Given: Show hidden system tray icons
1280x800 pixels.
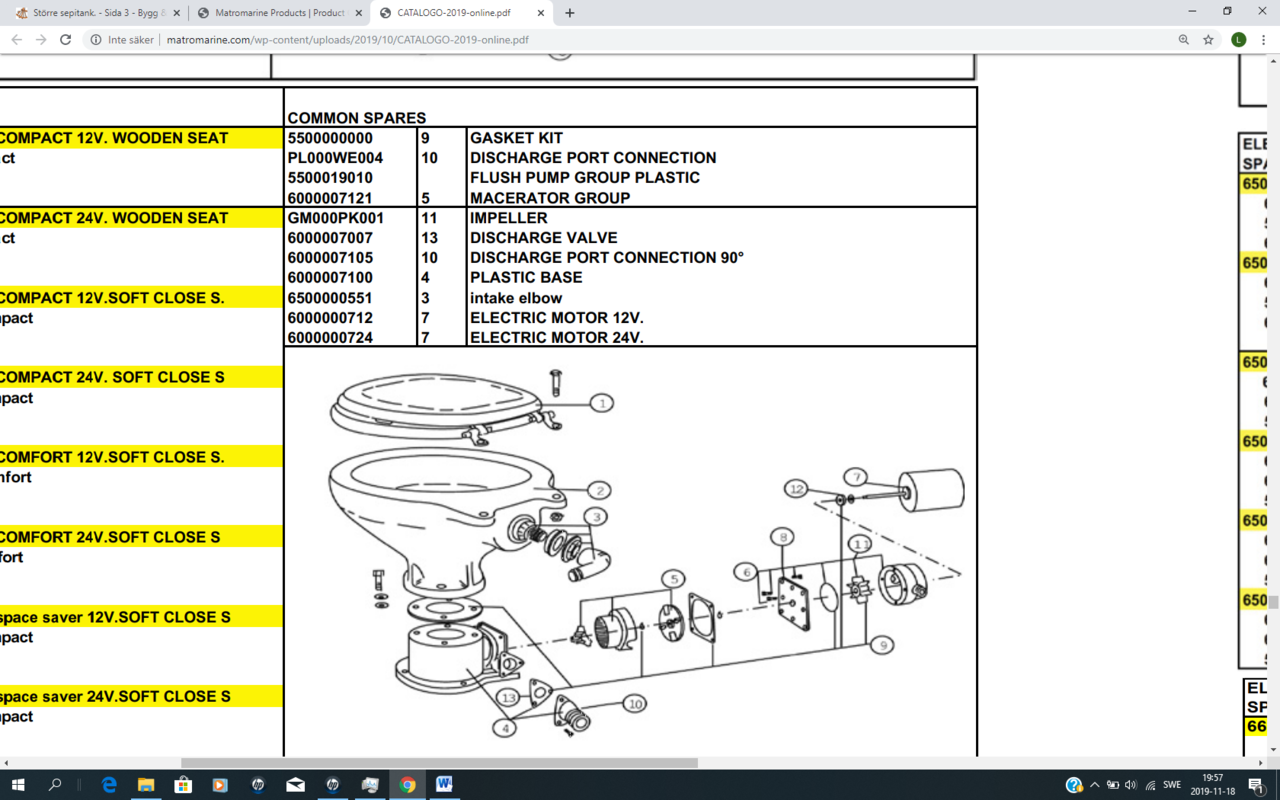Looking at the screenshot, I should click(1094, 785).
